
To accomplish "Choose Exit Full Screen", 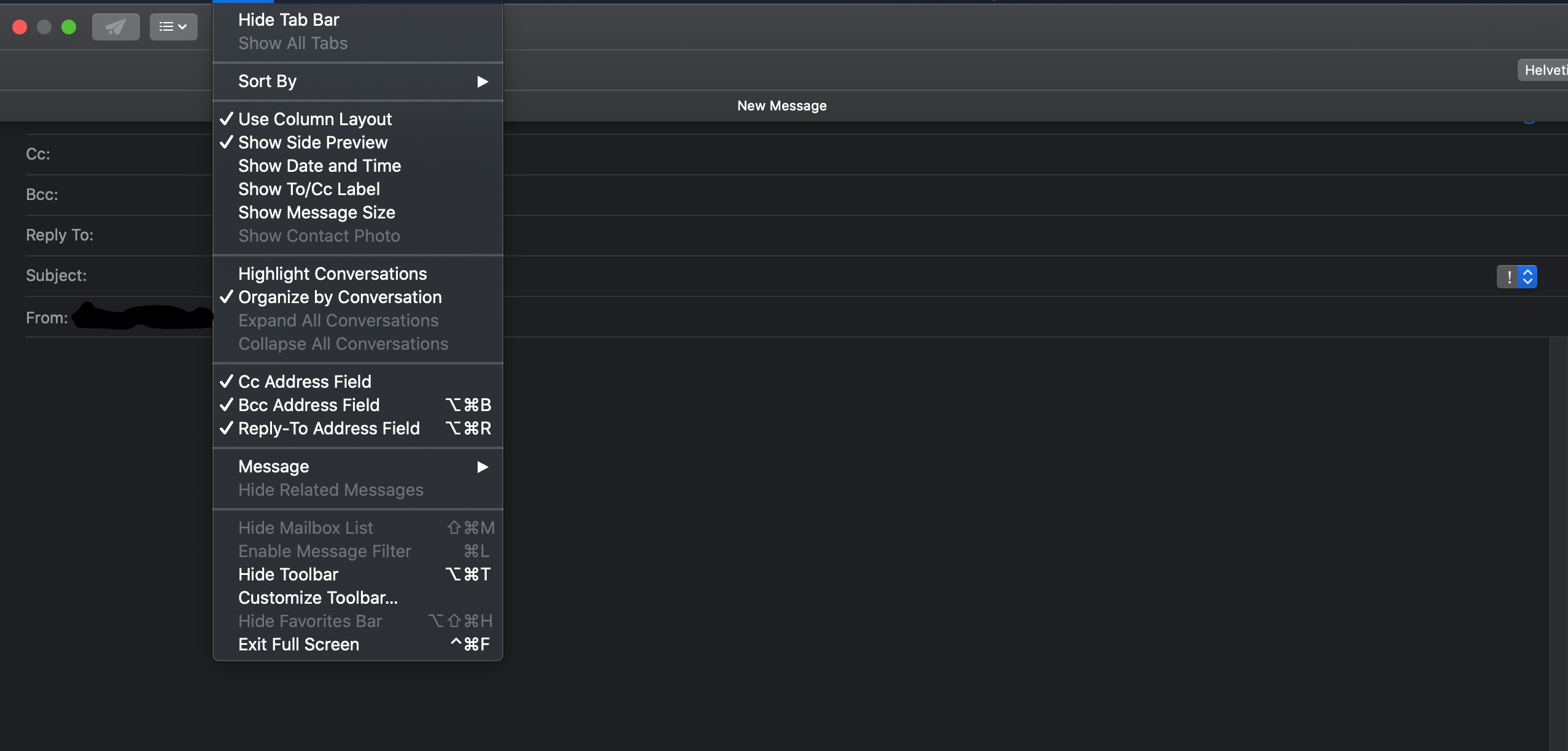I will (x=298, y=644).
